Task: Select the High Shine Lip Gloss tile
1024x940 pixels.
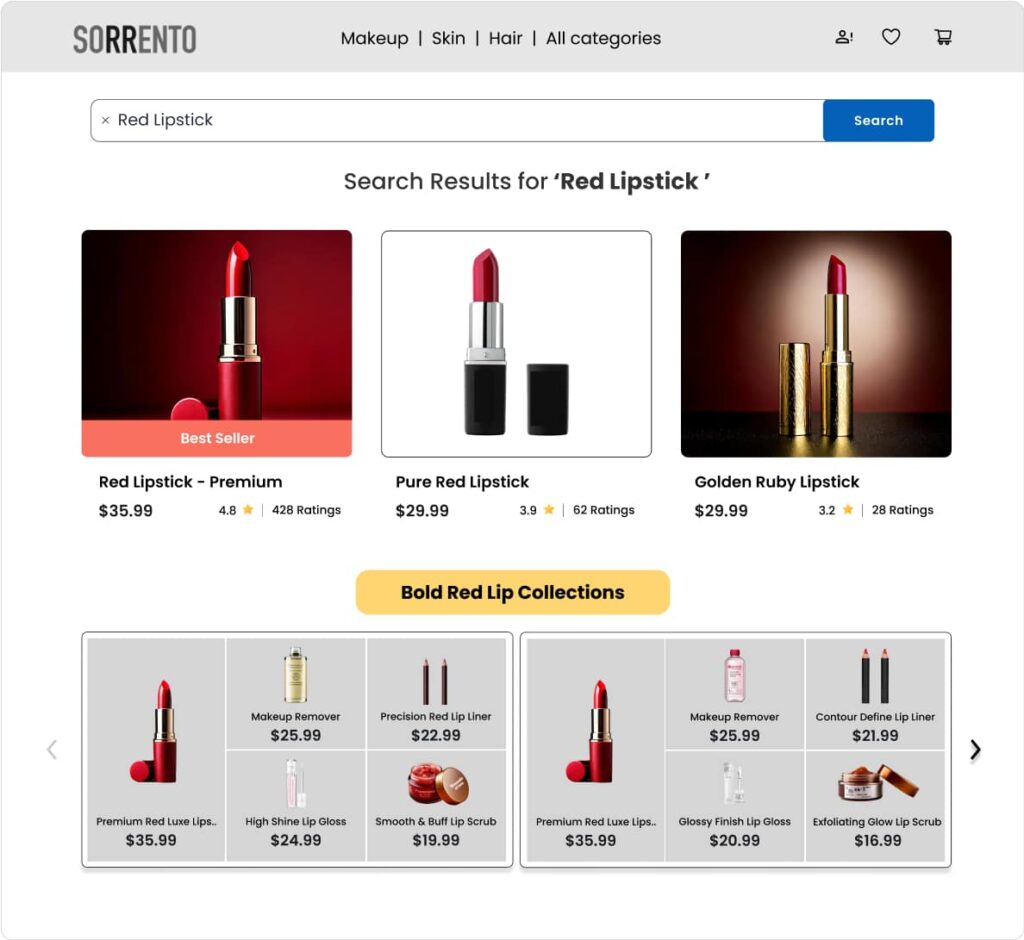Action: (x=295, y=805)
